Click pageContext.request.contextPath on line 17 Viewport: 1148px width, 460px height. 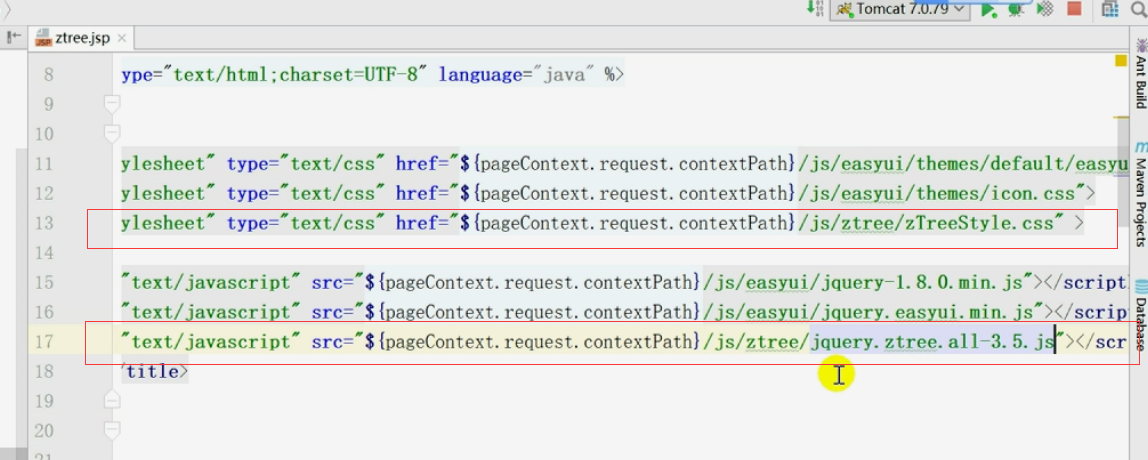[538, 341]
